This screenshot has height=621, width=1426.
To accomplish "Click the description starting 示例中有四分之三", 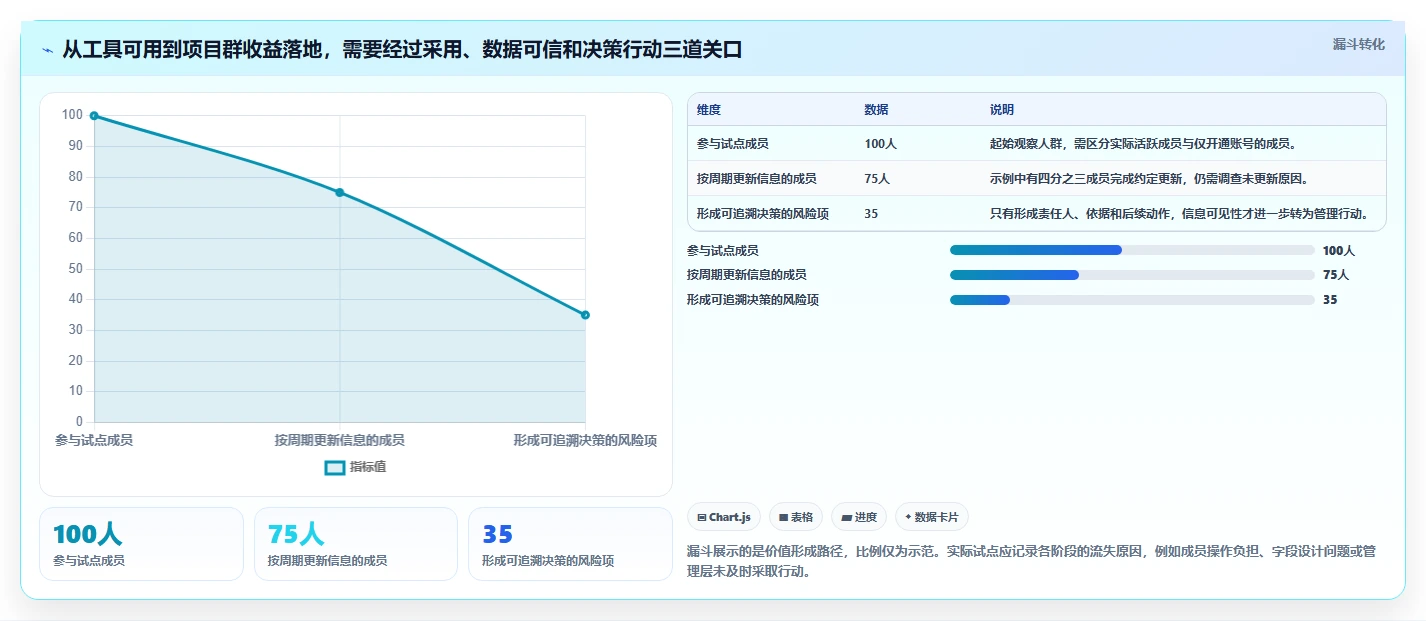I will click(1149, 179).
